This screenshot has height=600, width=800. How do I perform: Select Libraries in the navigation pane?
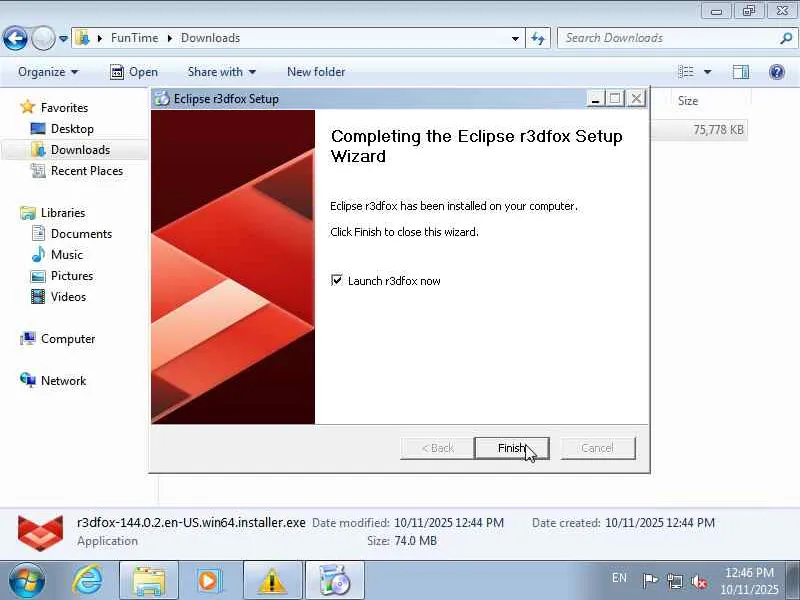[63, 212]
